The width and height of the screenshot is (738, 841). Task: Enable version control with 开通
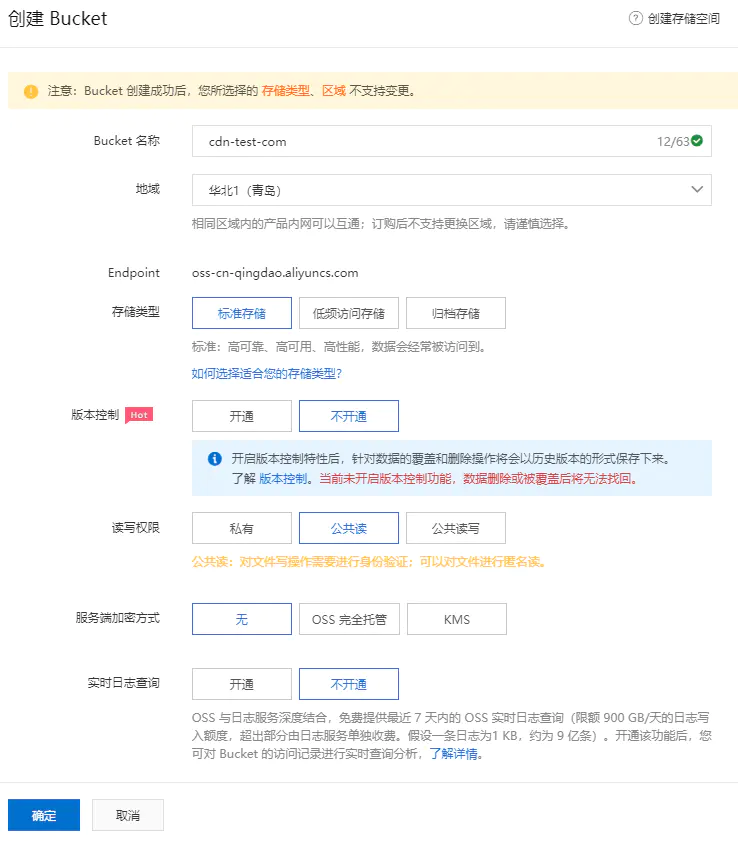(x=242, y=416)
